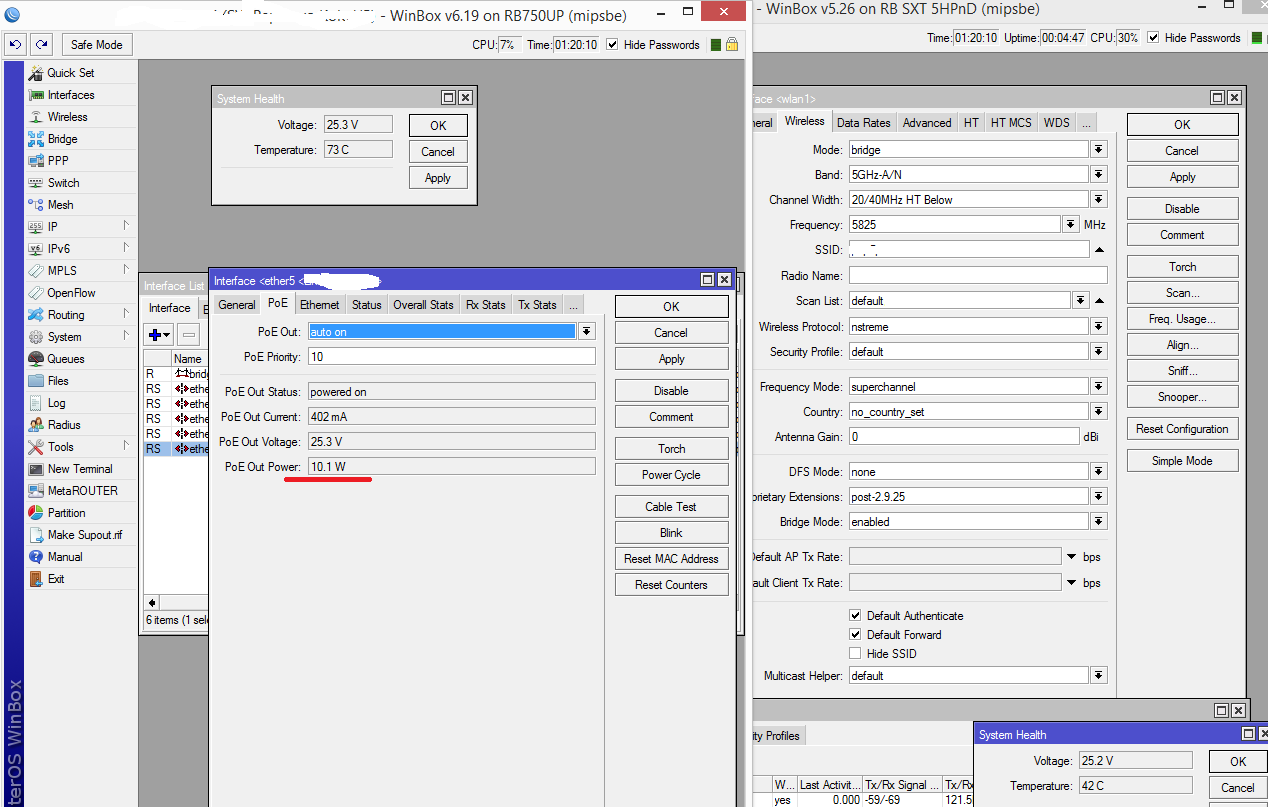Click the Antenna Gain input field

click(963, 437)
